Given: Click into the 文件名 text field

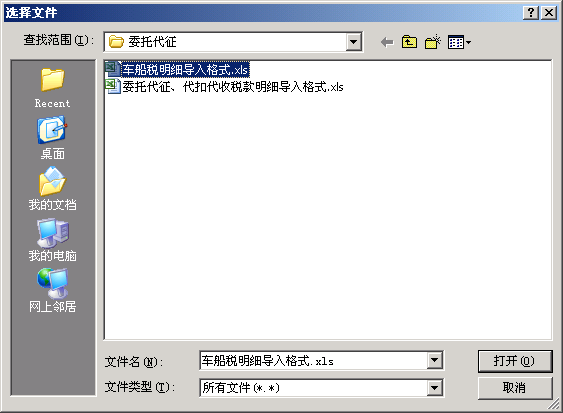Looking at the screenshot, I should [313, 361].
